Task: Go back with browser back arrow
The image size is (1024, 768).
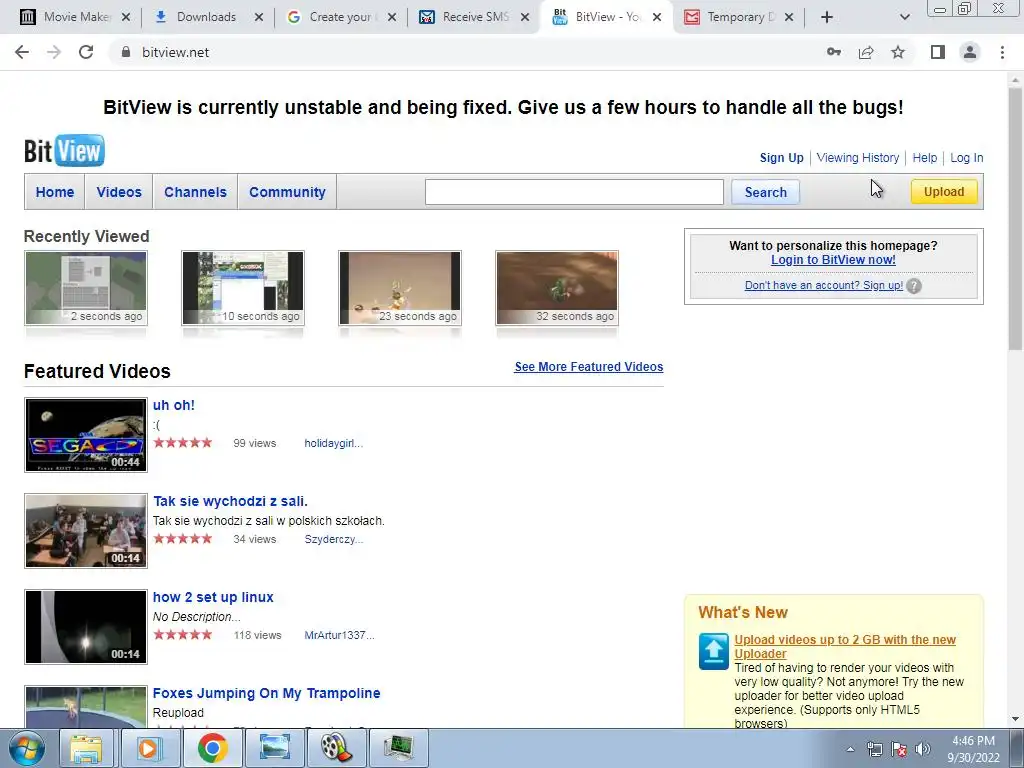Action: coord(22,52)
